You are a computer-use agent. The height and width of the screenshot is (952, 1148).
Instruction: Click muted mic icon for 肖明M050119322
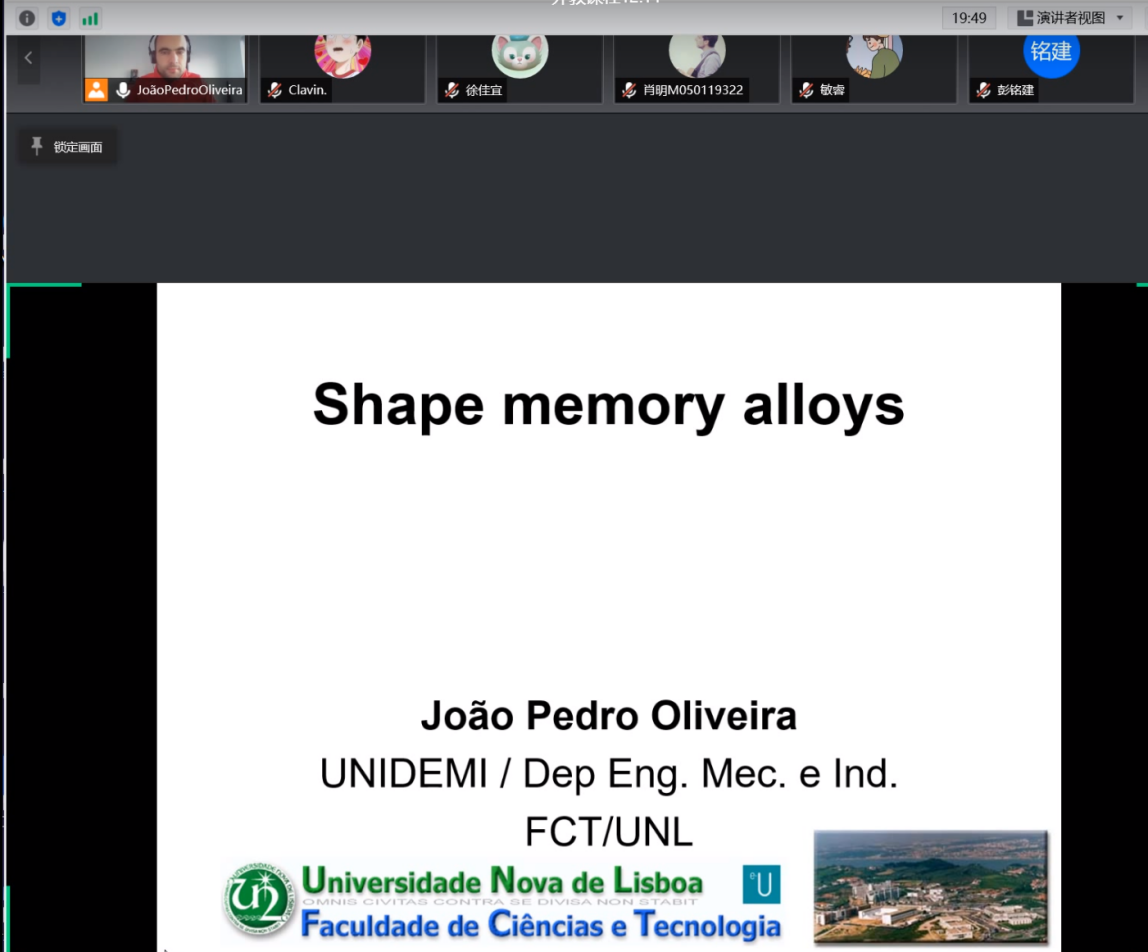(x=629, y=90)
